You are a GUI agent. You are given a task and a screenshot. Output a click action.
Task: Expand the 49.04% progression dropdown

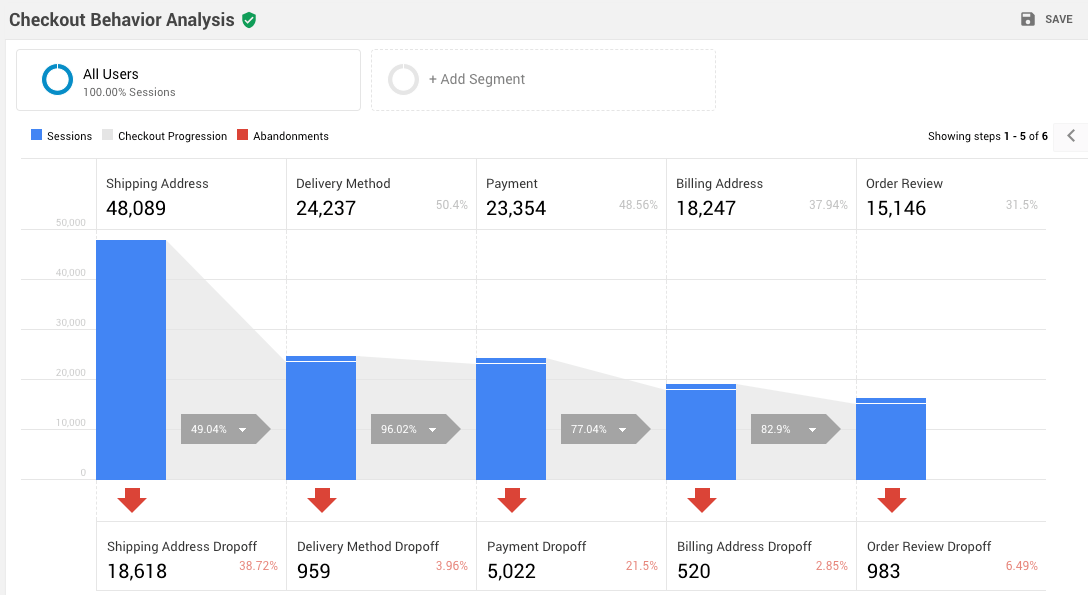click(x=243, y=430)
